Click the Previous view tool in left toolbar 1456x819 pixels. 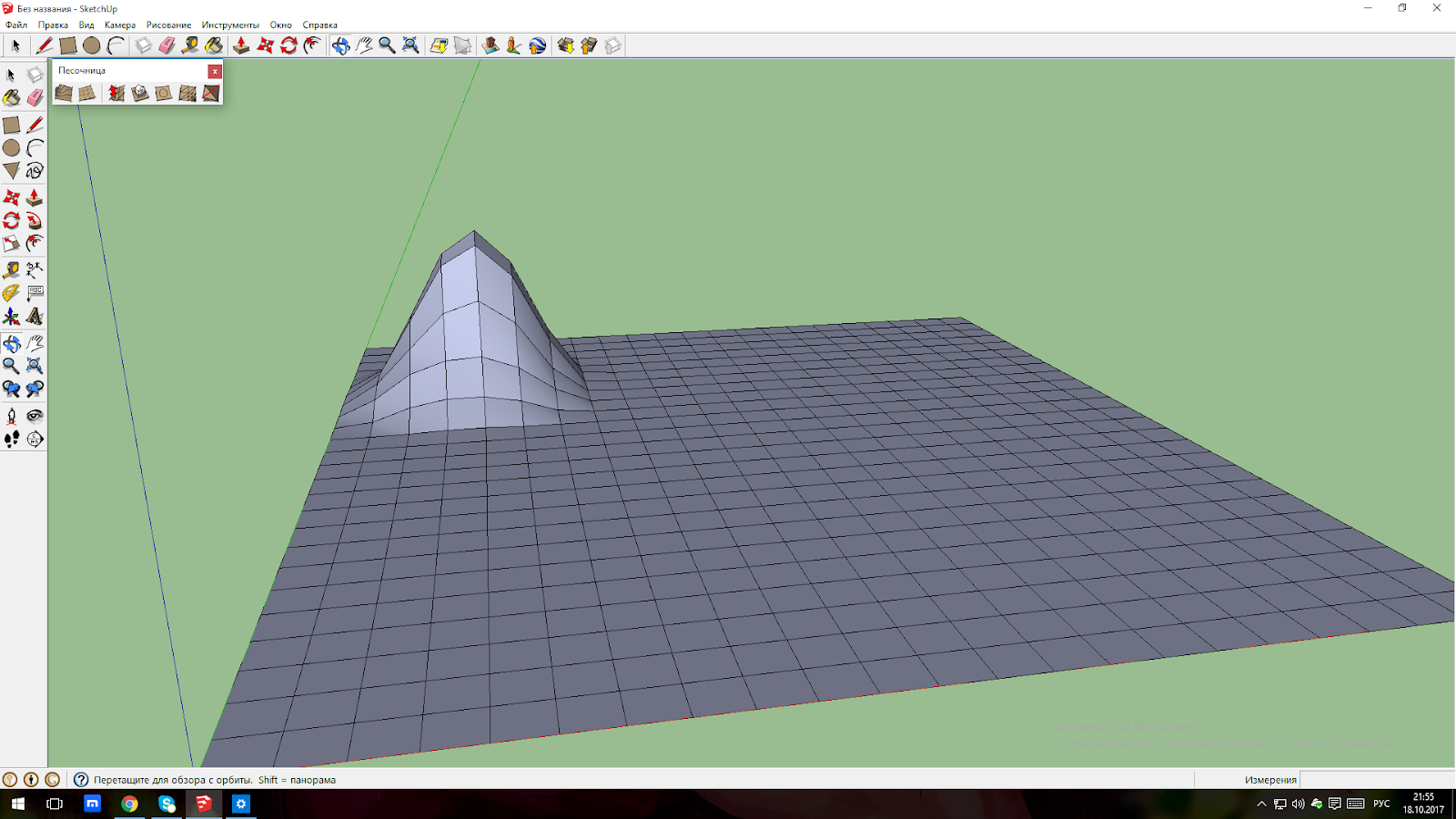pyautogui.click(x=11, y=389)
